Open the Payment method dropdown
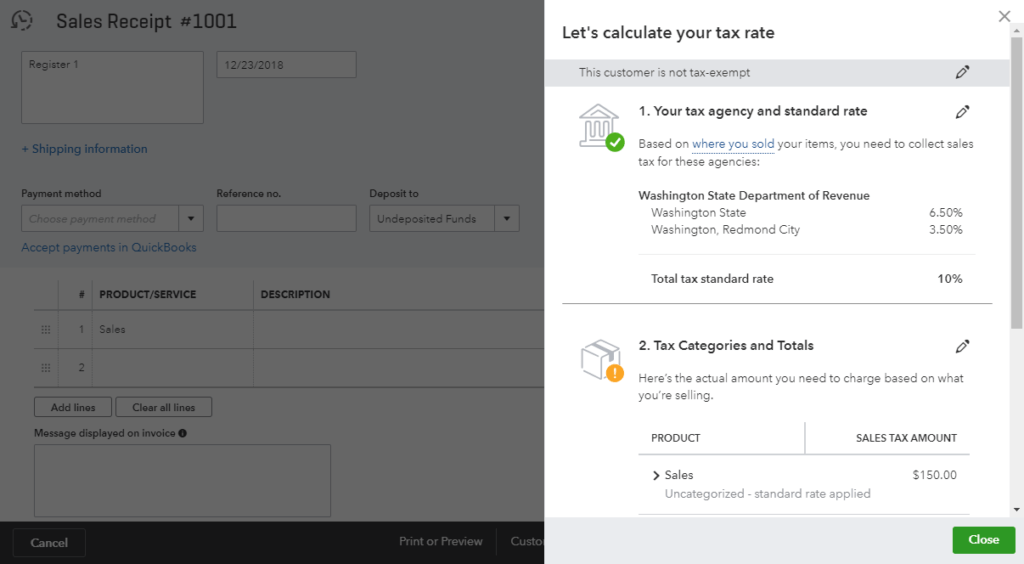Screen dimensions: 1024x564 191,219
